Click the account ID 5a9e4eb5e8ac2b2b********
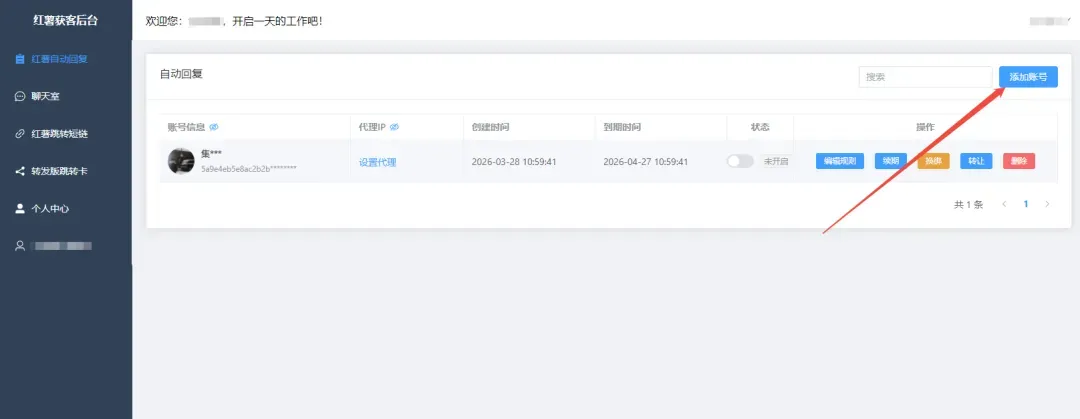 click(x=249, y=168)
